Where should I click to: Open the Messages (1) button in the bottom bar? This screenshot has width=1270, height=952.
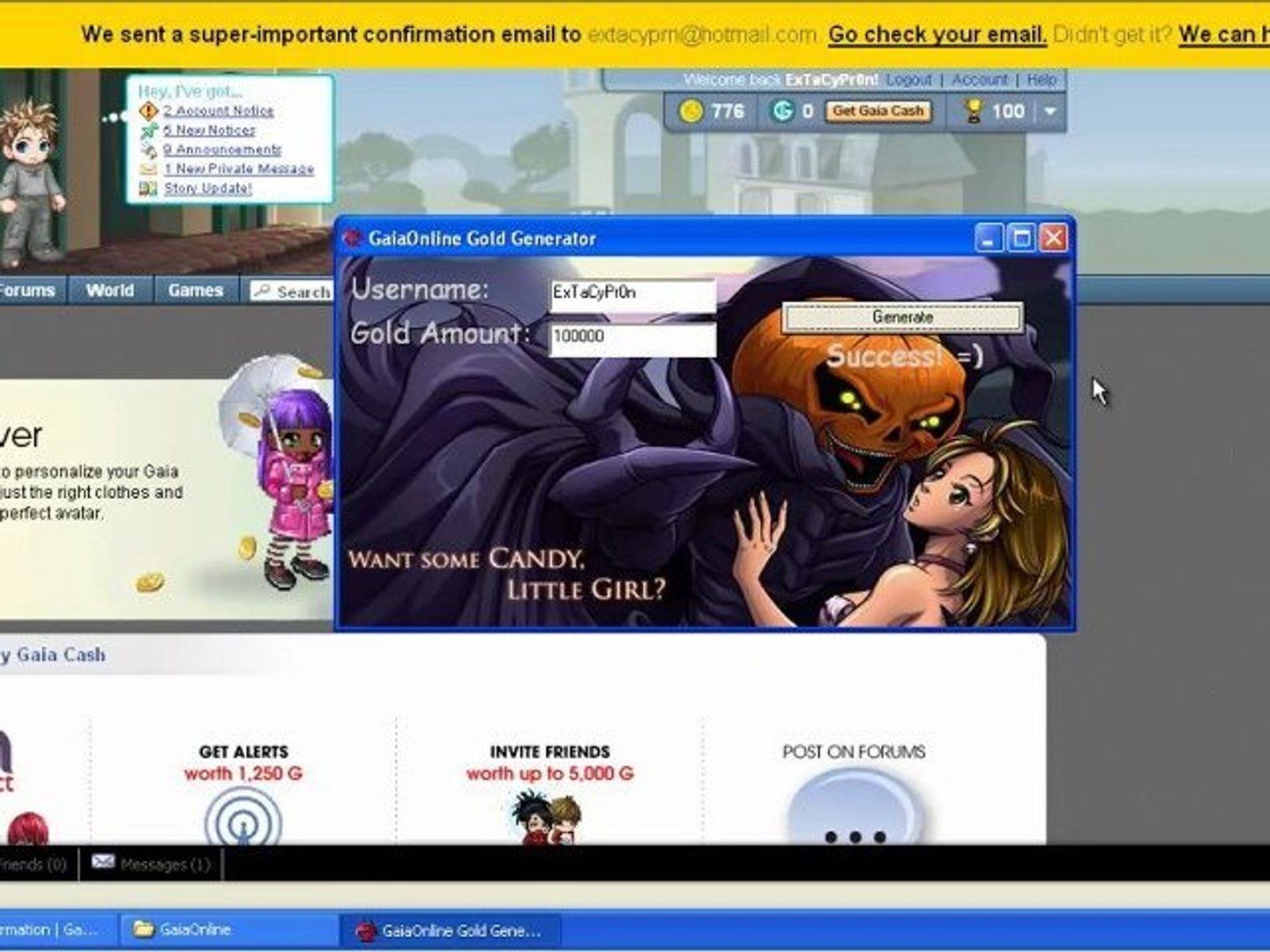(x=152, y=864)
